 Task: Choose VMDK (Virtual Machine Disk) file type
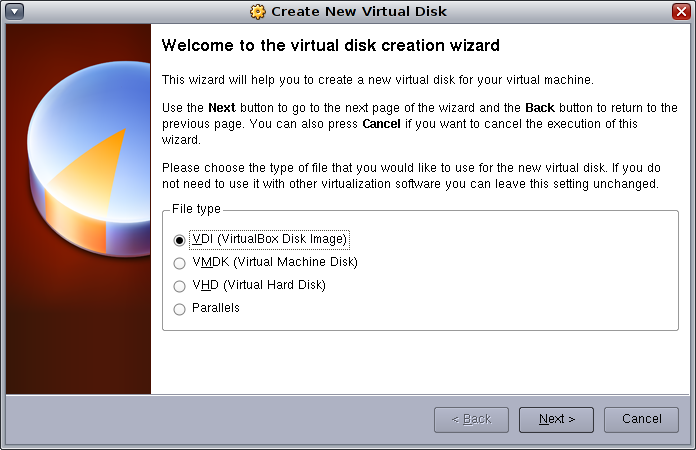point(180,263)
